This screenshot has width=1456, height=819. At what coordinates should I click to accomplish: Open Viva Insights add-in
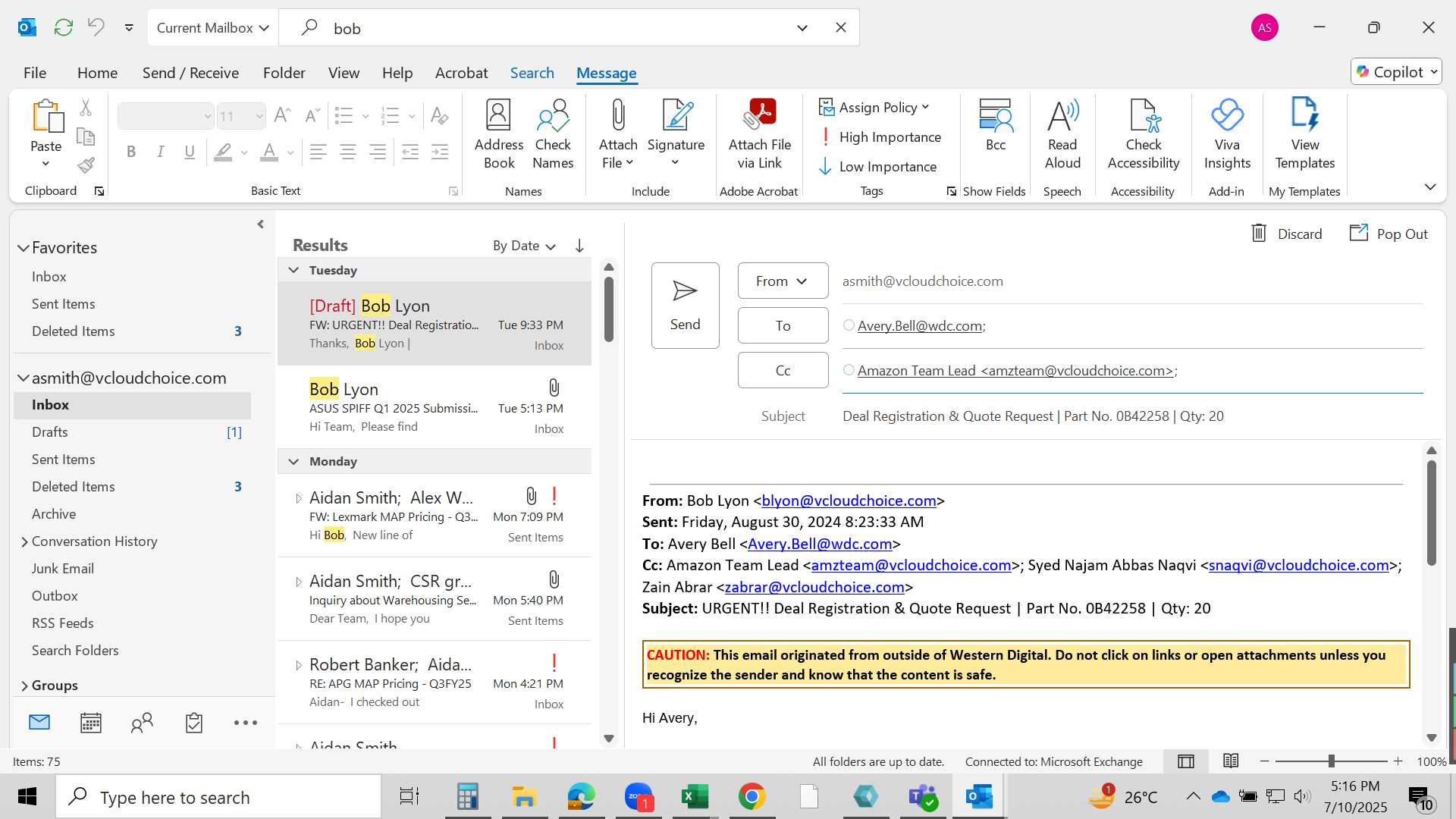point(1227,135)
